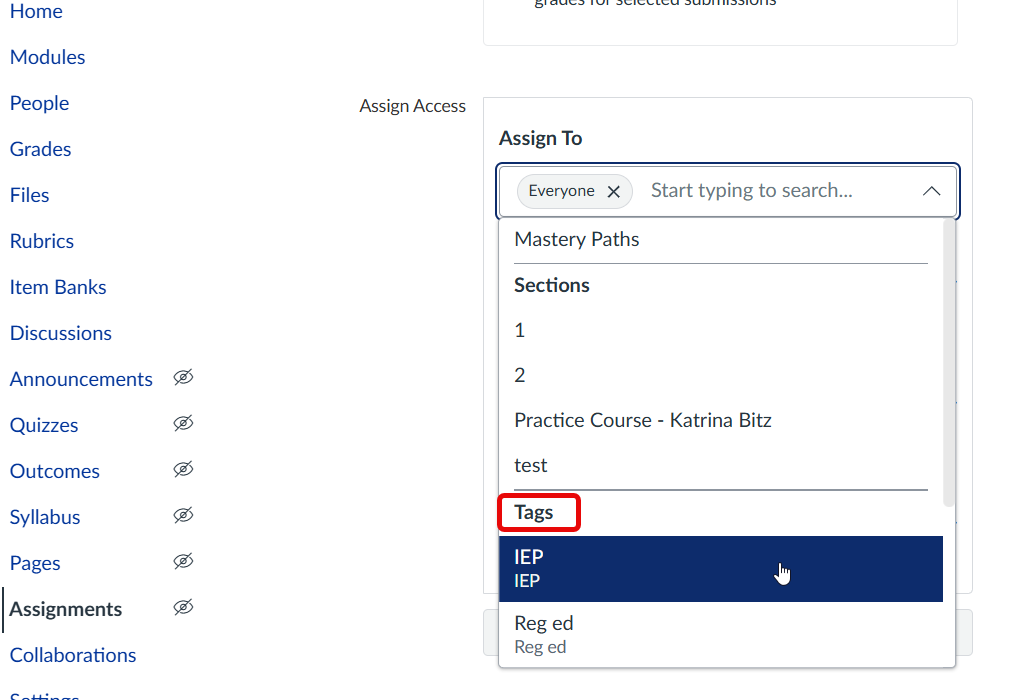Go to Collaborations

coord(72,655)
